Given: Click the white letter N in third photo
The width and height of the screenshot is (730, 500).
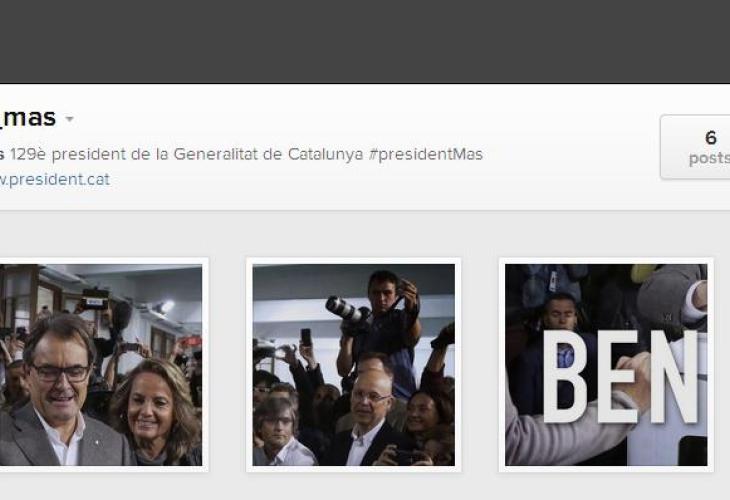Looking at the screenshot, I should (x=674, y=377).
